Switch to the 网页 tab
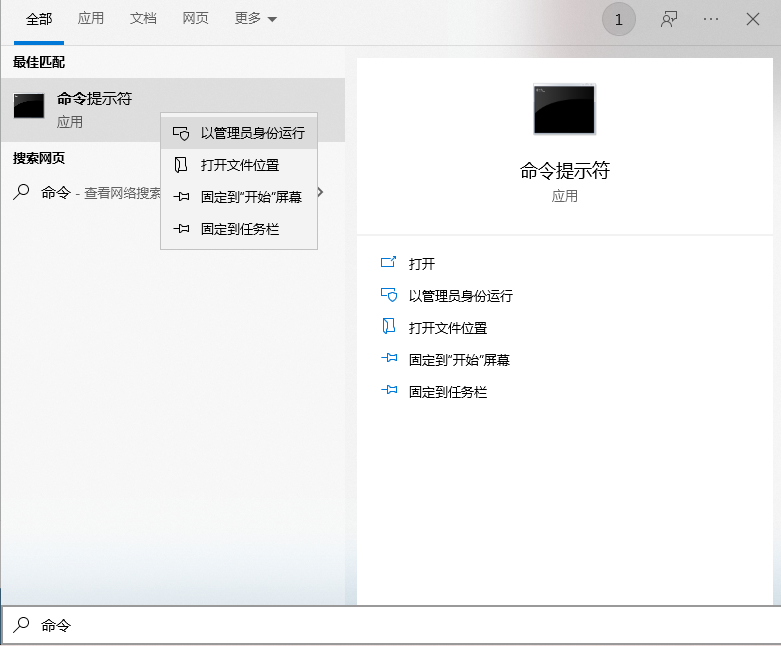 click(196, 19)
